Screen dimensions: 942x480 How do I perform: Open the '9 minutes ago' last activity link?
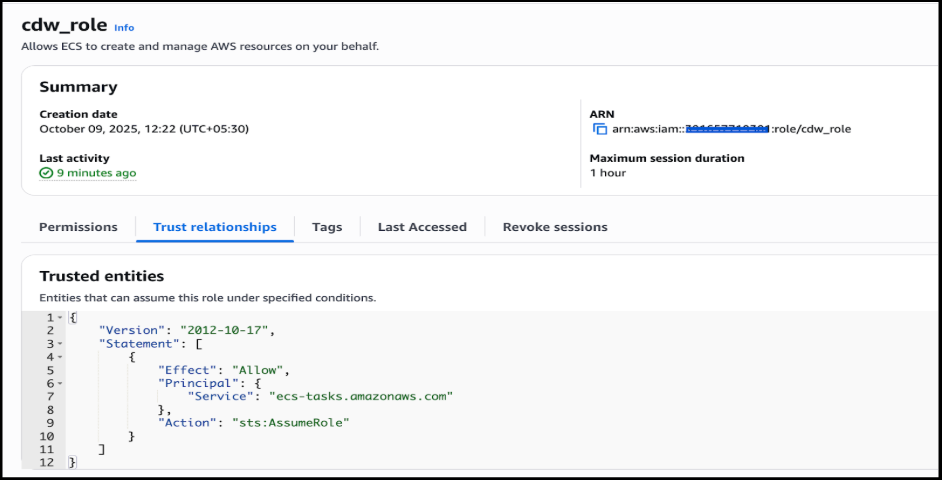click(96, 173)
